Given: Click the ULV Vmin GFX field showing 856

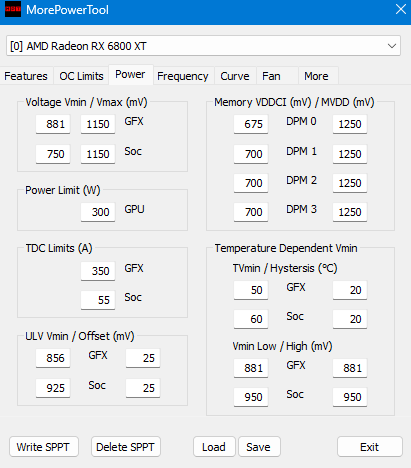Looking at the screenshot, I should point(53,358).
